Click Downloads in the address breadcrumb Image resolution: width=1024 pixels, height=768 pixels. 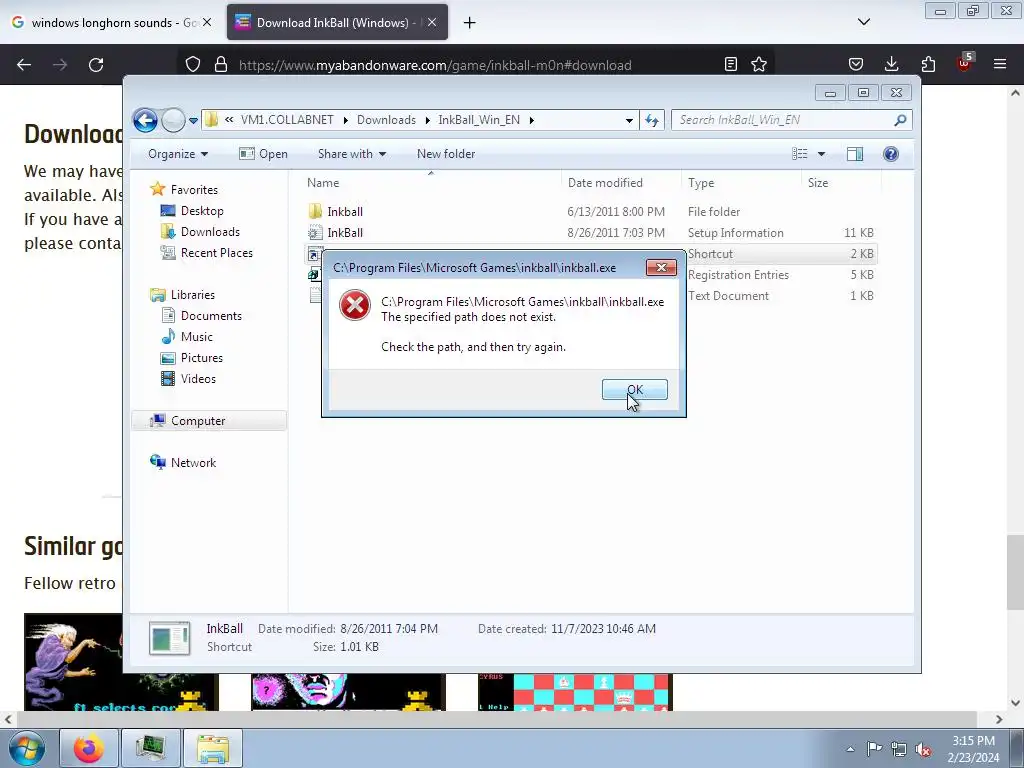[386, 120]
